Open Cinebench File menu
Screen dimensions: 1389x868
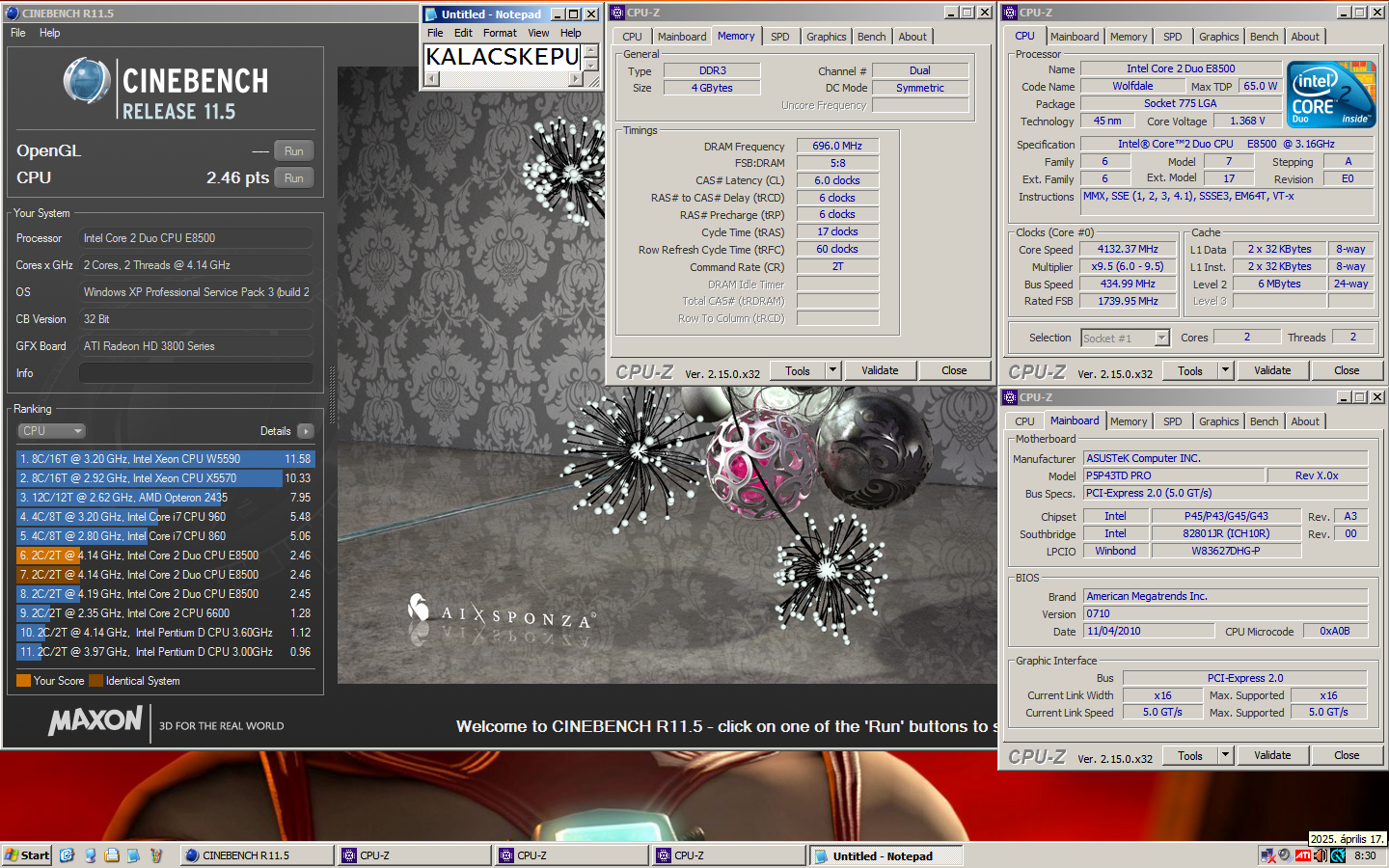point(18,33)
